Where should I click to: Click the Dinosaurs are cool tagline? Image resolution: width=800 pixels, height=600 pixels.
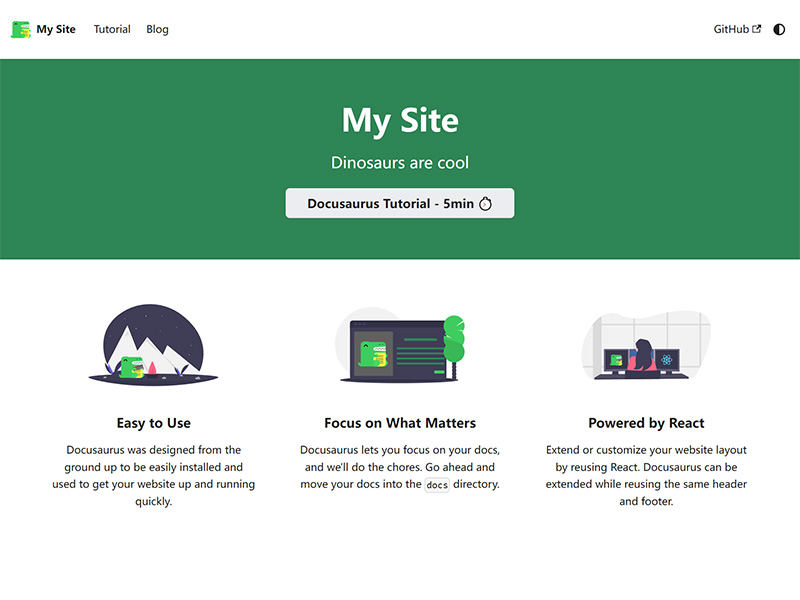[400, 162]
